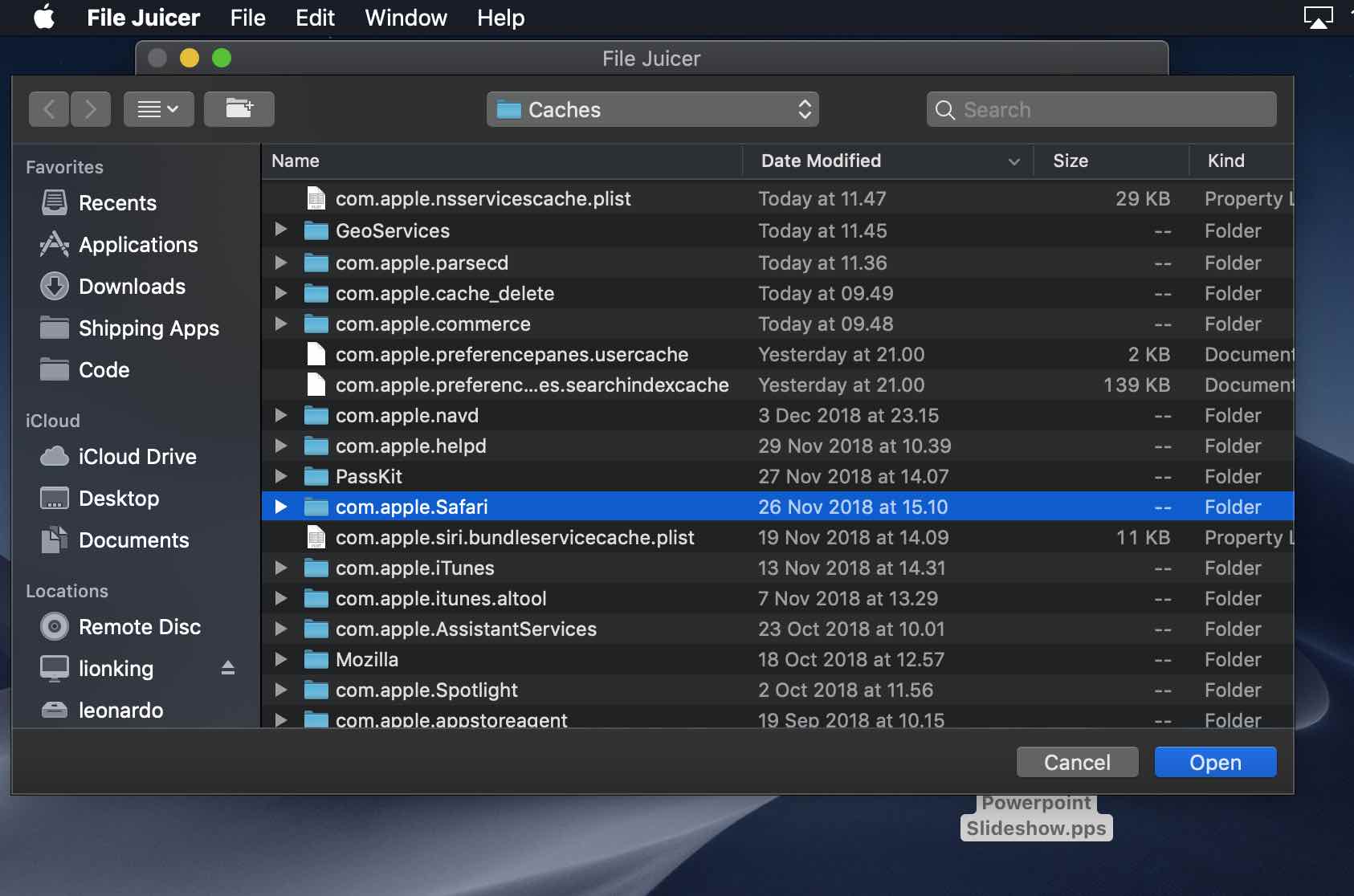The height and width of the screenshot is (896, 1354).
Task: Click the Open button
Action: (1214, 762)
